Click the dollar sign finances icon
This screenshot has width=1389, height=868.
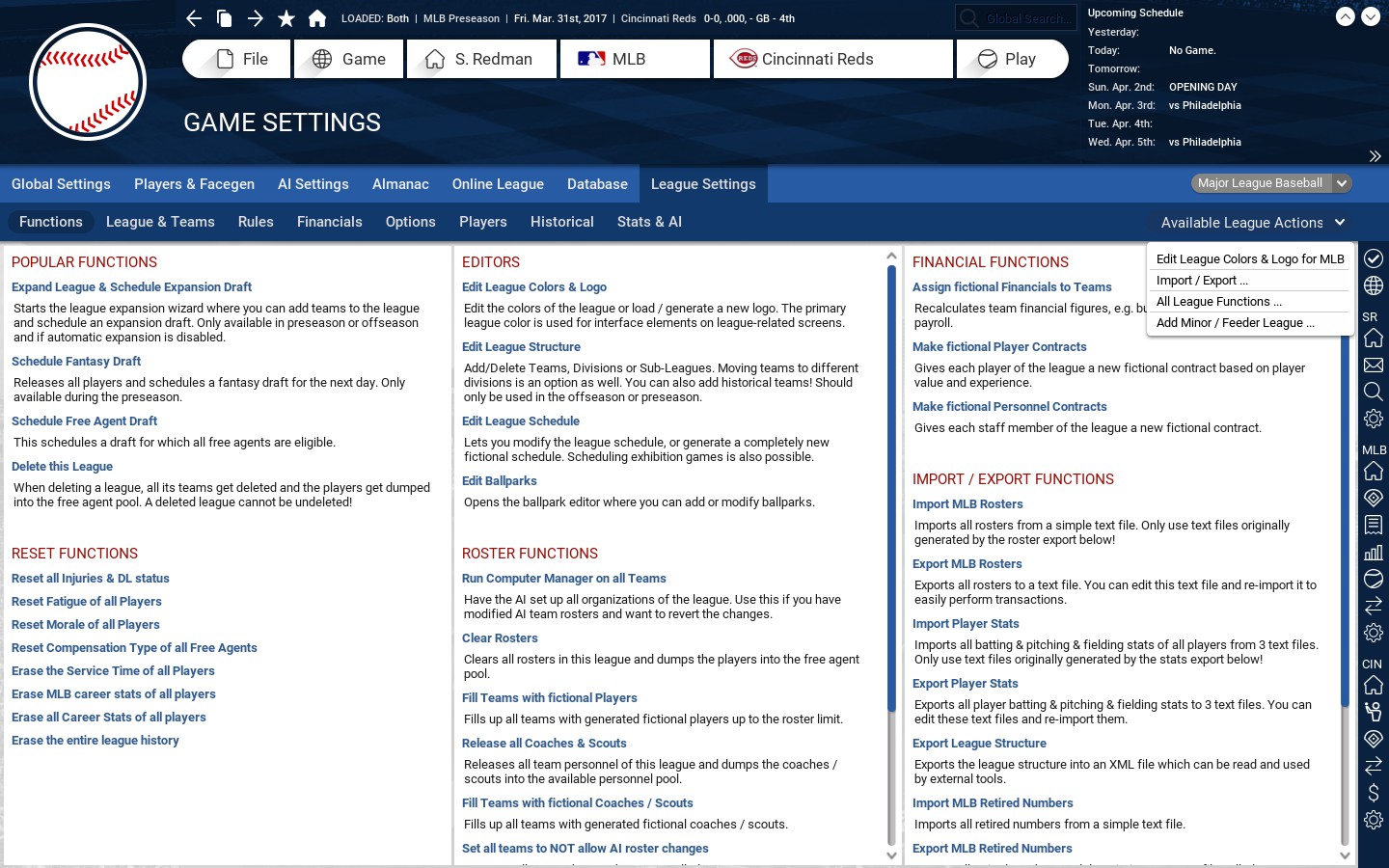point(1373,793)
